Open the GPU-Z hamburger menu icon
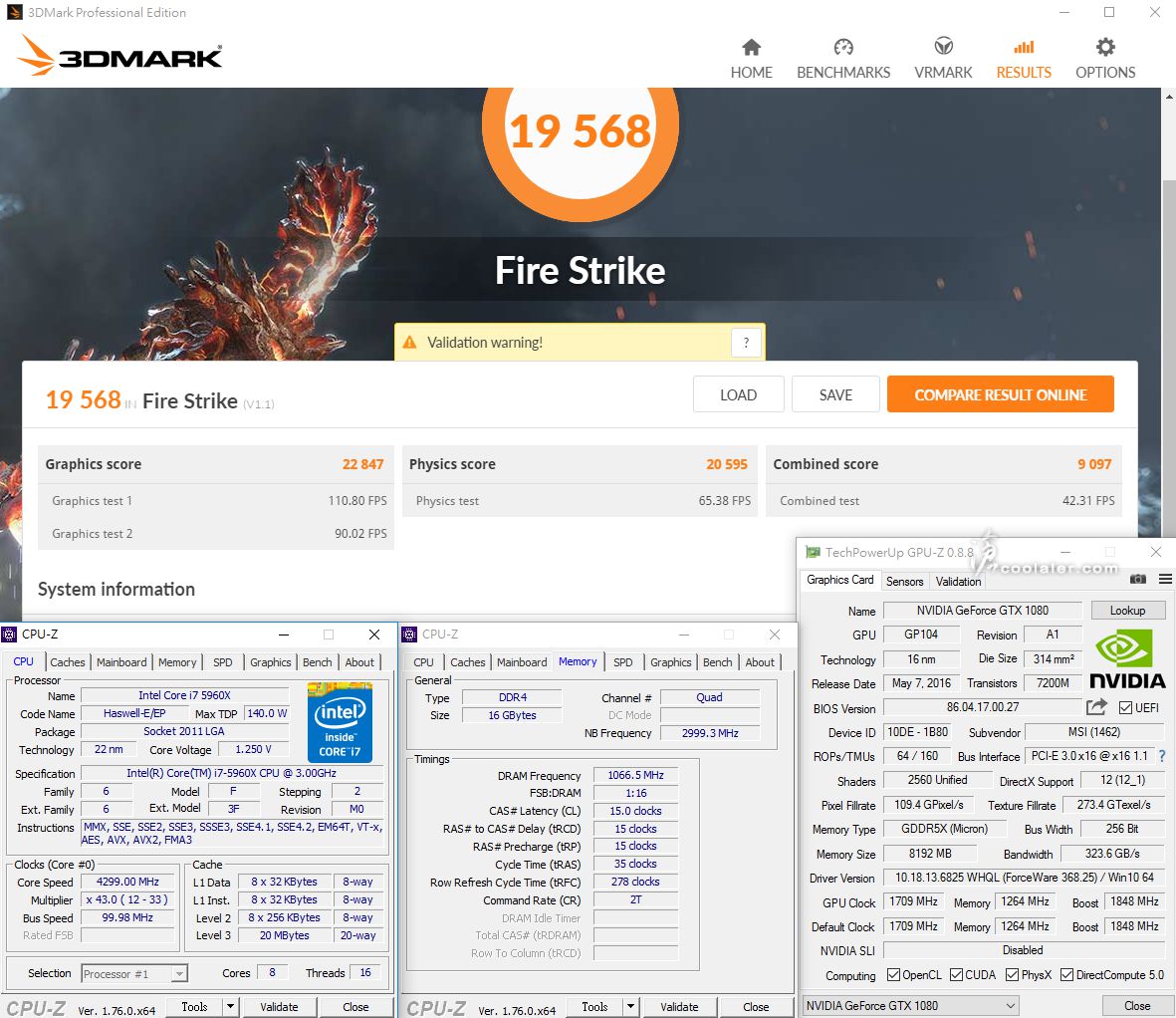1176x1018 pixels. pos(1165,579)
